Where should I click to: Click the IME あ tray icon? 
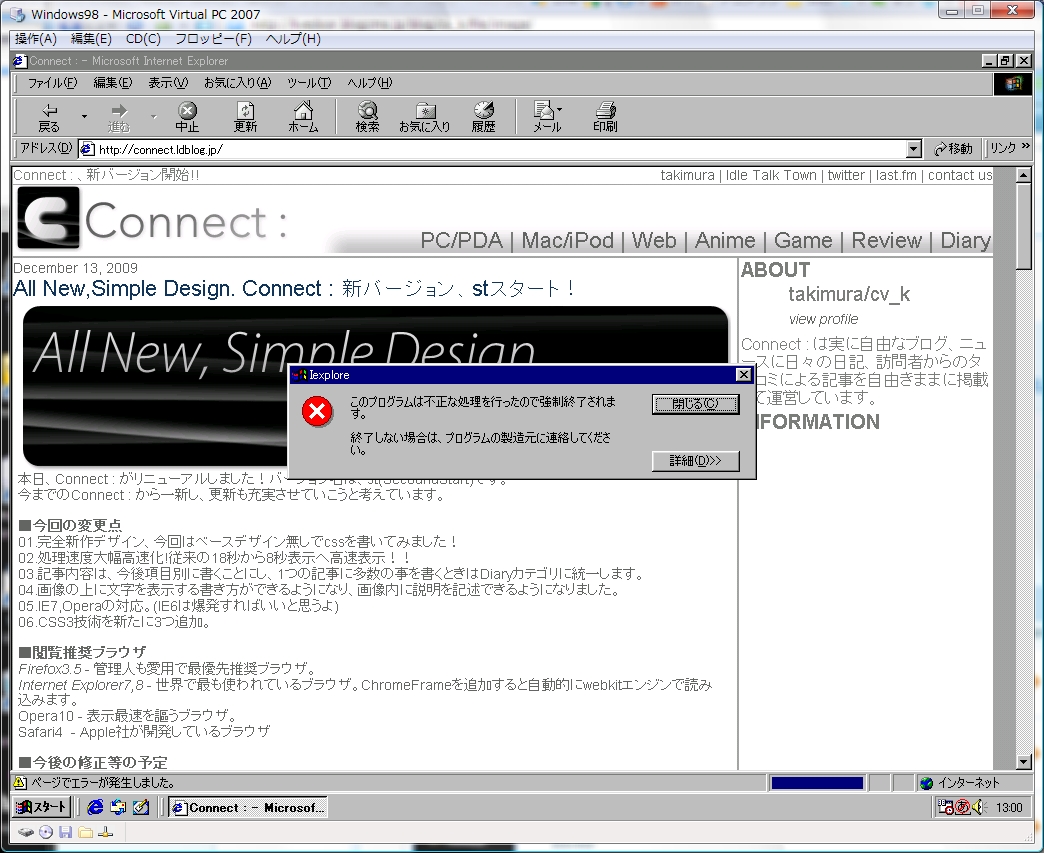(x=962, y=808)
